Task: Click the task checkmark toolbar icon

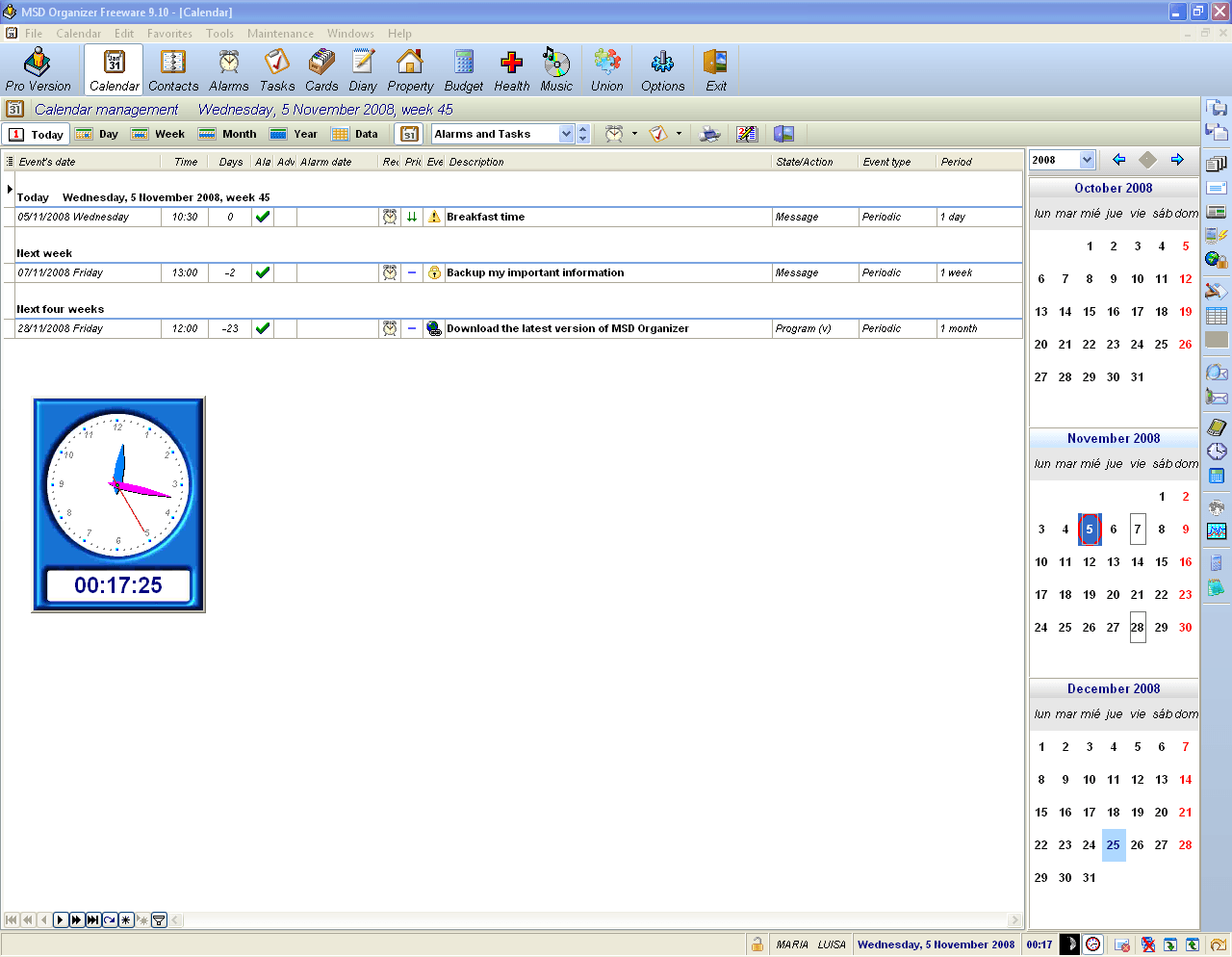Action: click(x=658, y=134)
